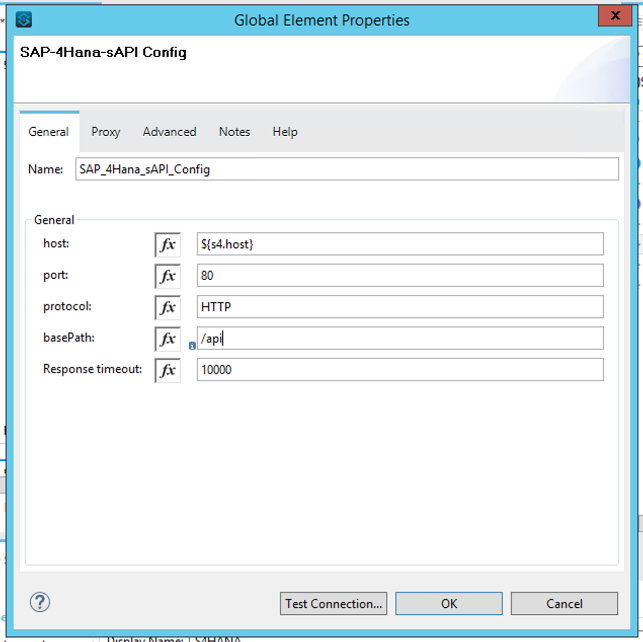Screen dimensions: 643x642
Task: Click the port field showing 80
Action: pos(400,275)
